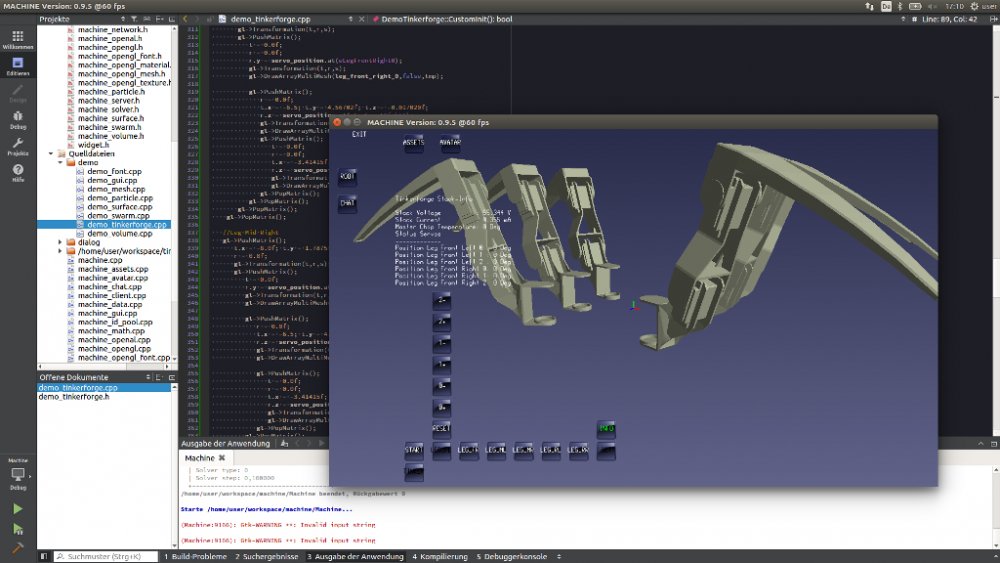Click the split icon in the Offene Dokumente header
The image size is (1000, 563).
click(159, 377)
